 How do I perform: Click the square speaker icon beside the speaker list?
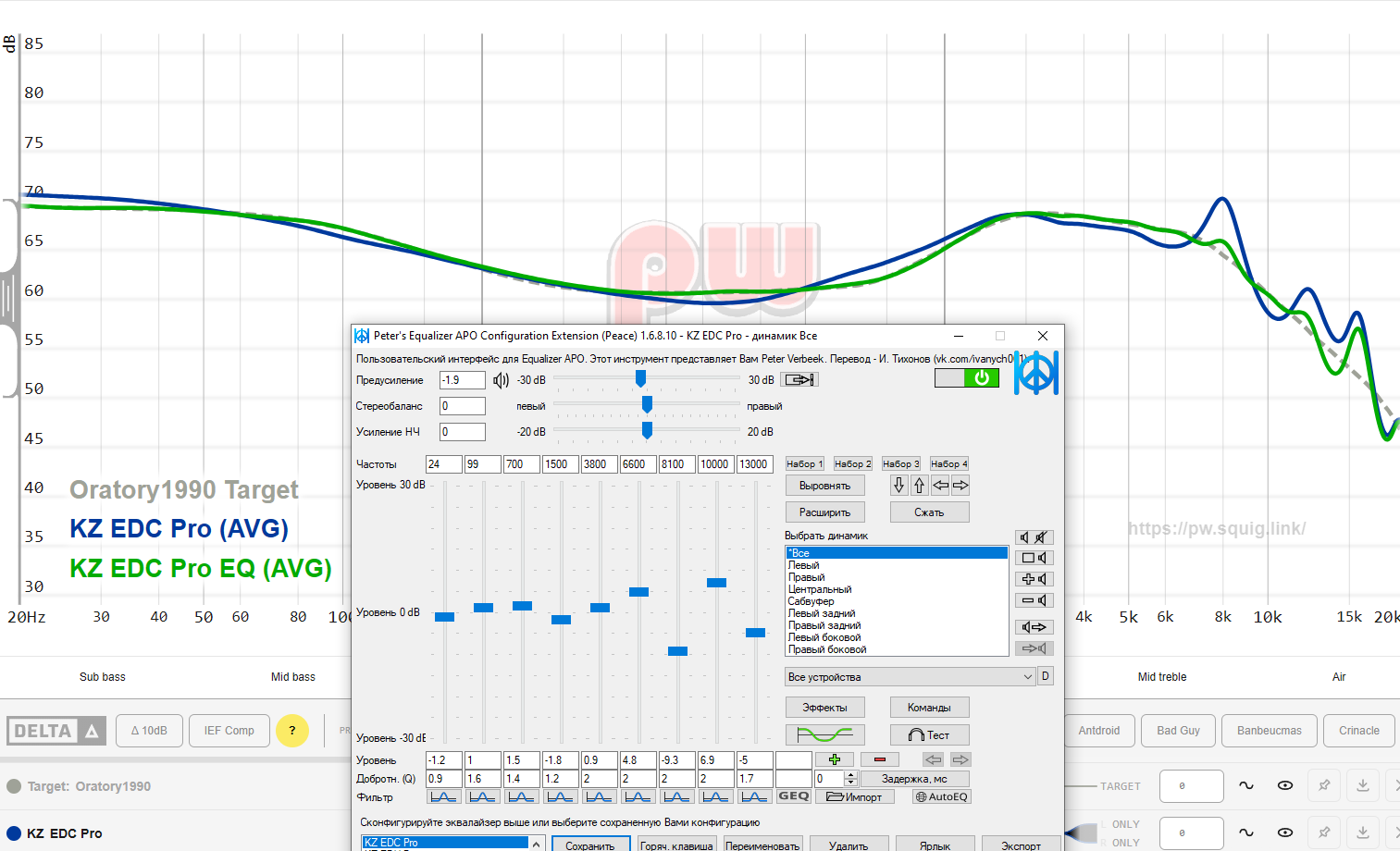coord(1035,558)
